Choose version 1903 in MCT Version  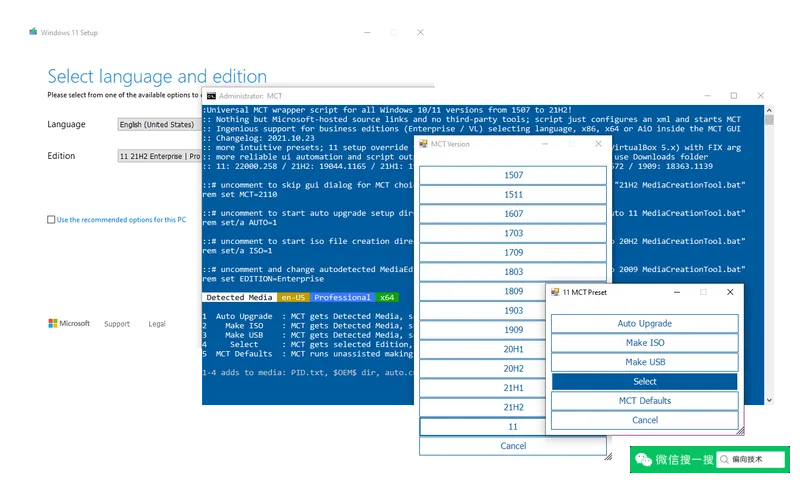click(x=483, y=311)
